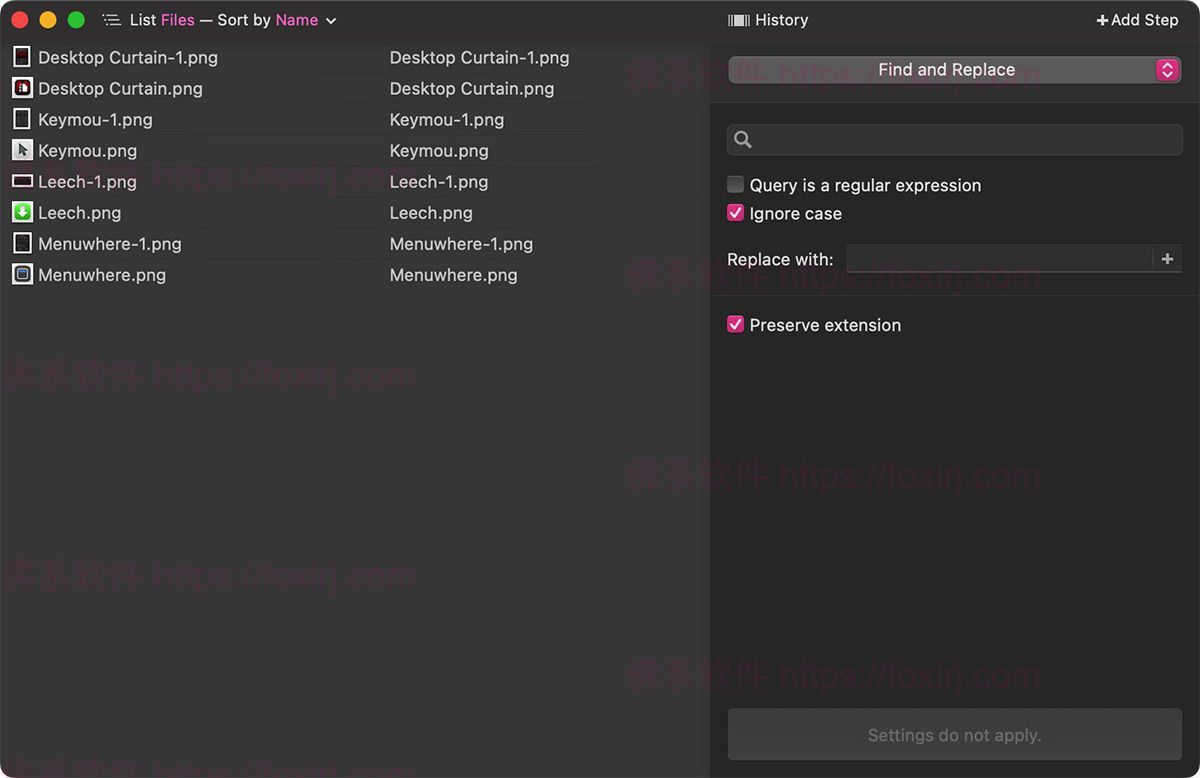Click the Files label in the title bar

pyautogui.click(x=178, y=19)
